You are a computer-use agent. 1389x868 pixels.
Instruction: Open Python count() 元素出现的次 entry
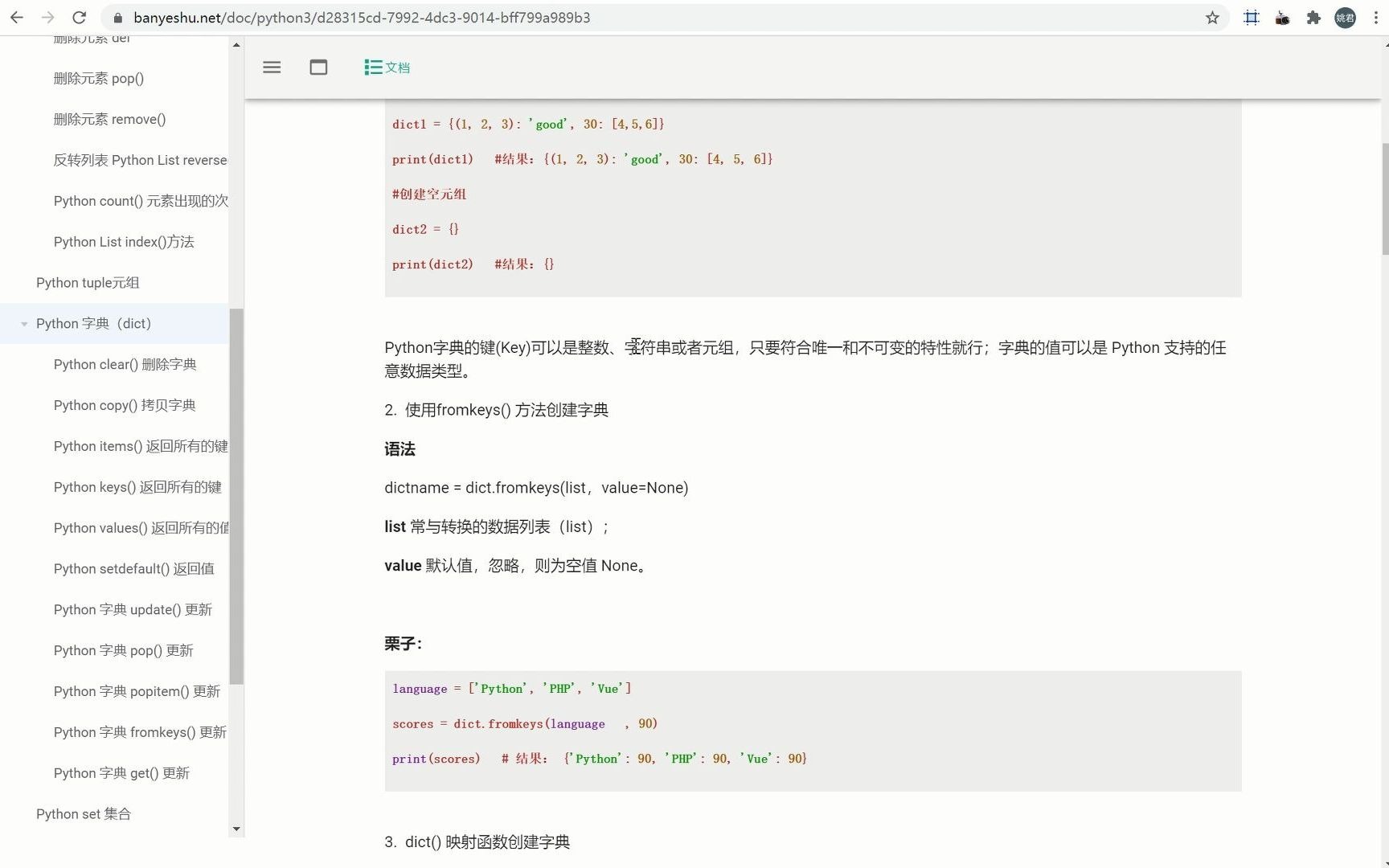click(141, 201)
